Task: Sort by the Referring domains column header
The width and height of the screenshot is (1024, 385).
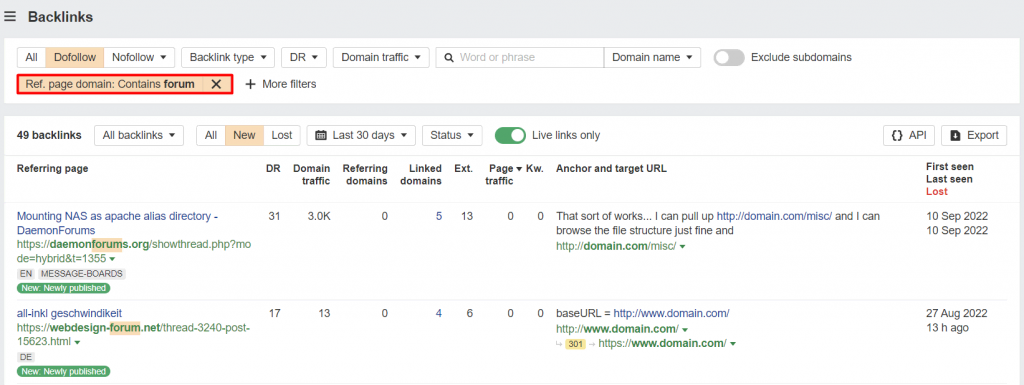Action: click(x=365, y=174)
